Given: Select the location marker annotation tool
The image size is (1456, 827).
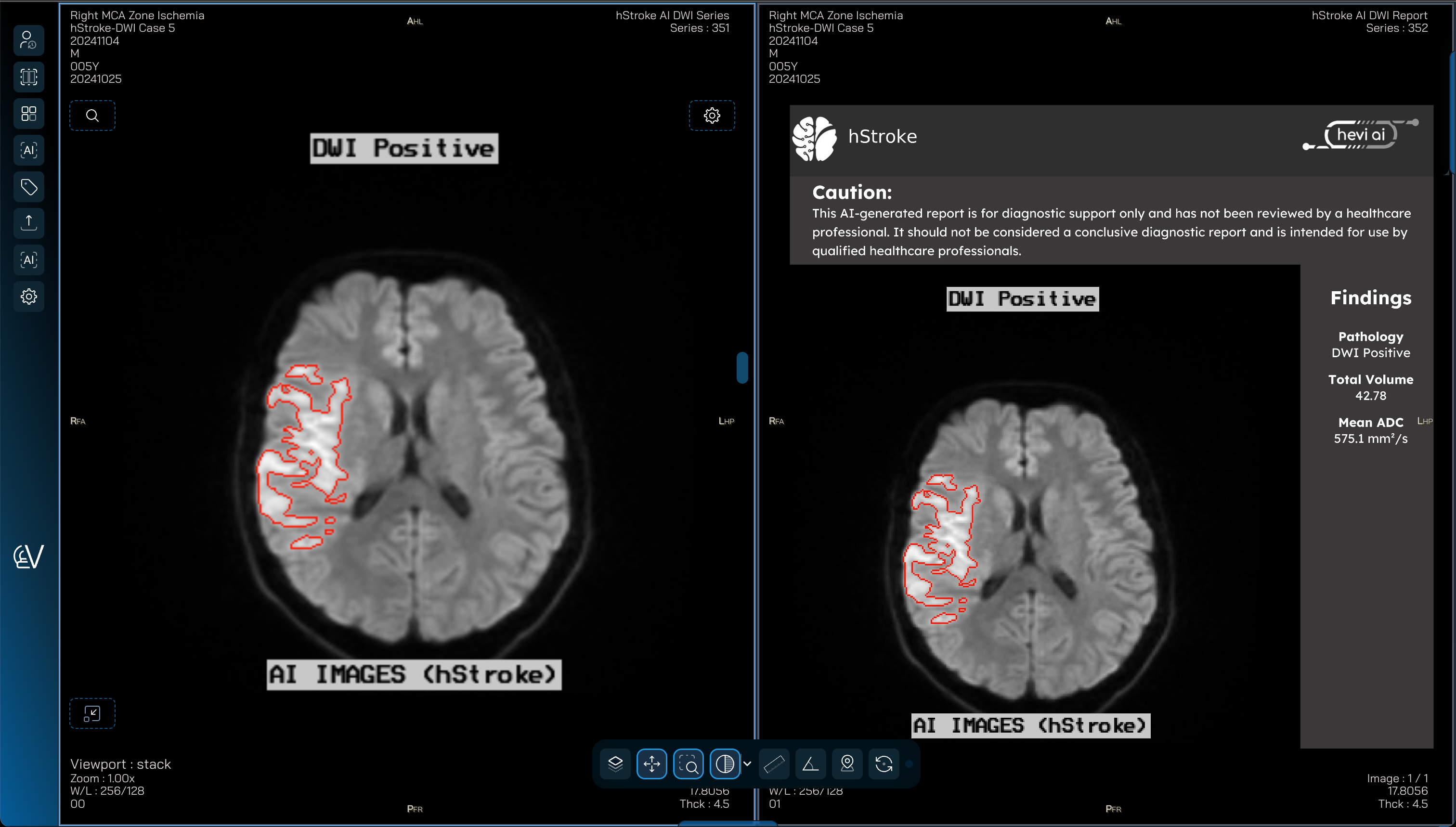Looking at the screenshot, I should tap(847, 764).
